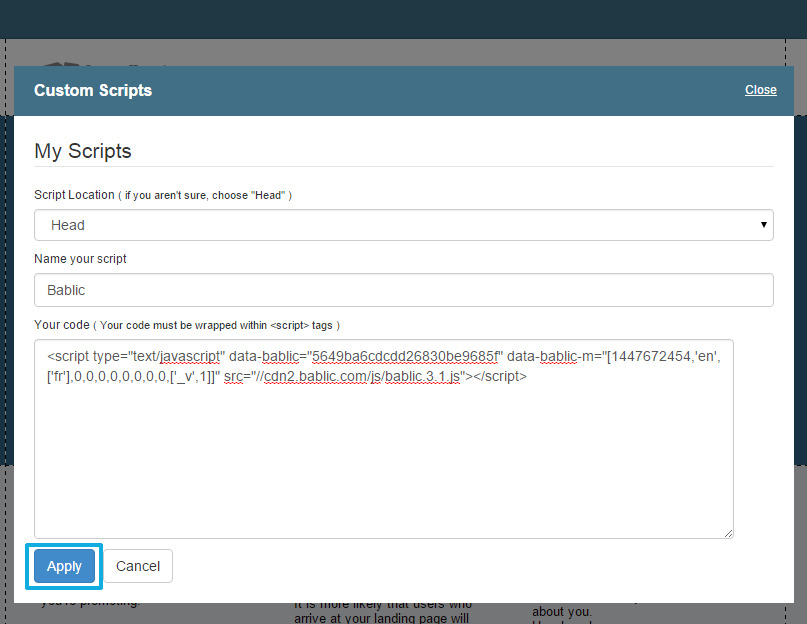Click the script name field containing Bablic

403,290
